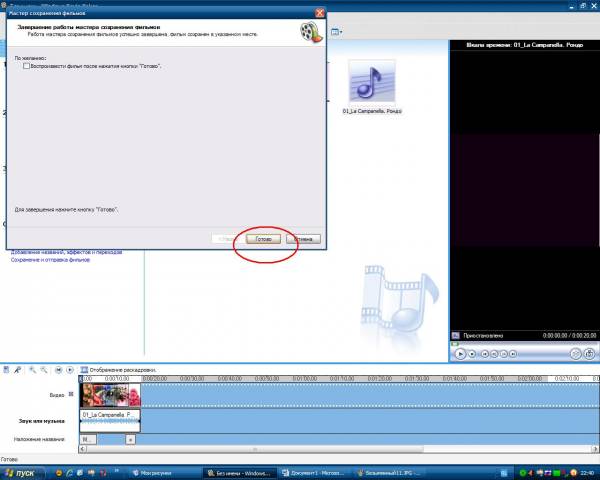Open the collection views dropdown in toolbar
This screenshot has width=600, height=480.
[337, 32]
